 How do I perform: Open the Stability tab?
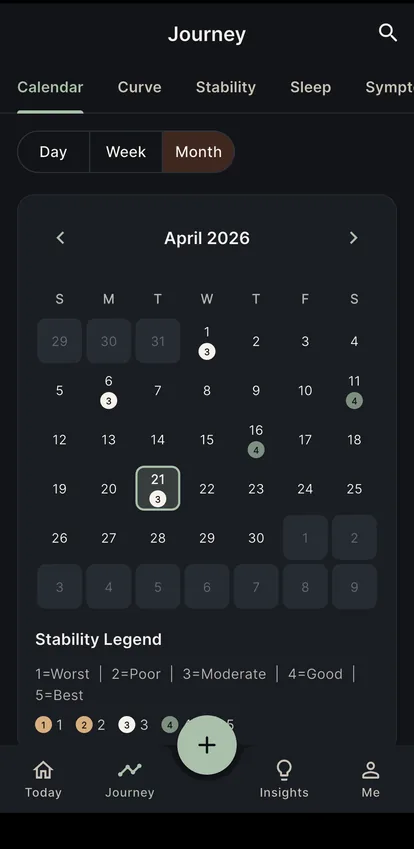click(226, 87)
